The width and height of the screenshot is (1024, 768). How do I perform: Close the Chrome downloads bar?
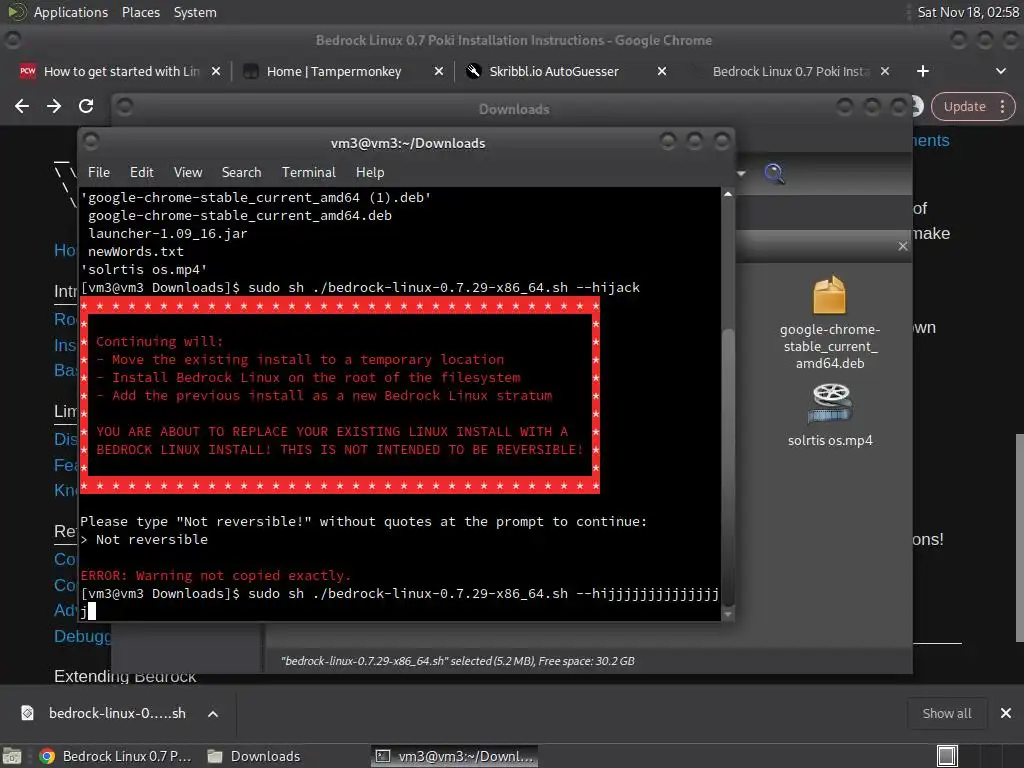tap(1006, 713)
